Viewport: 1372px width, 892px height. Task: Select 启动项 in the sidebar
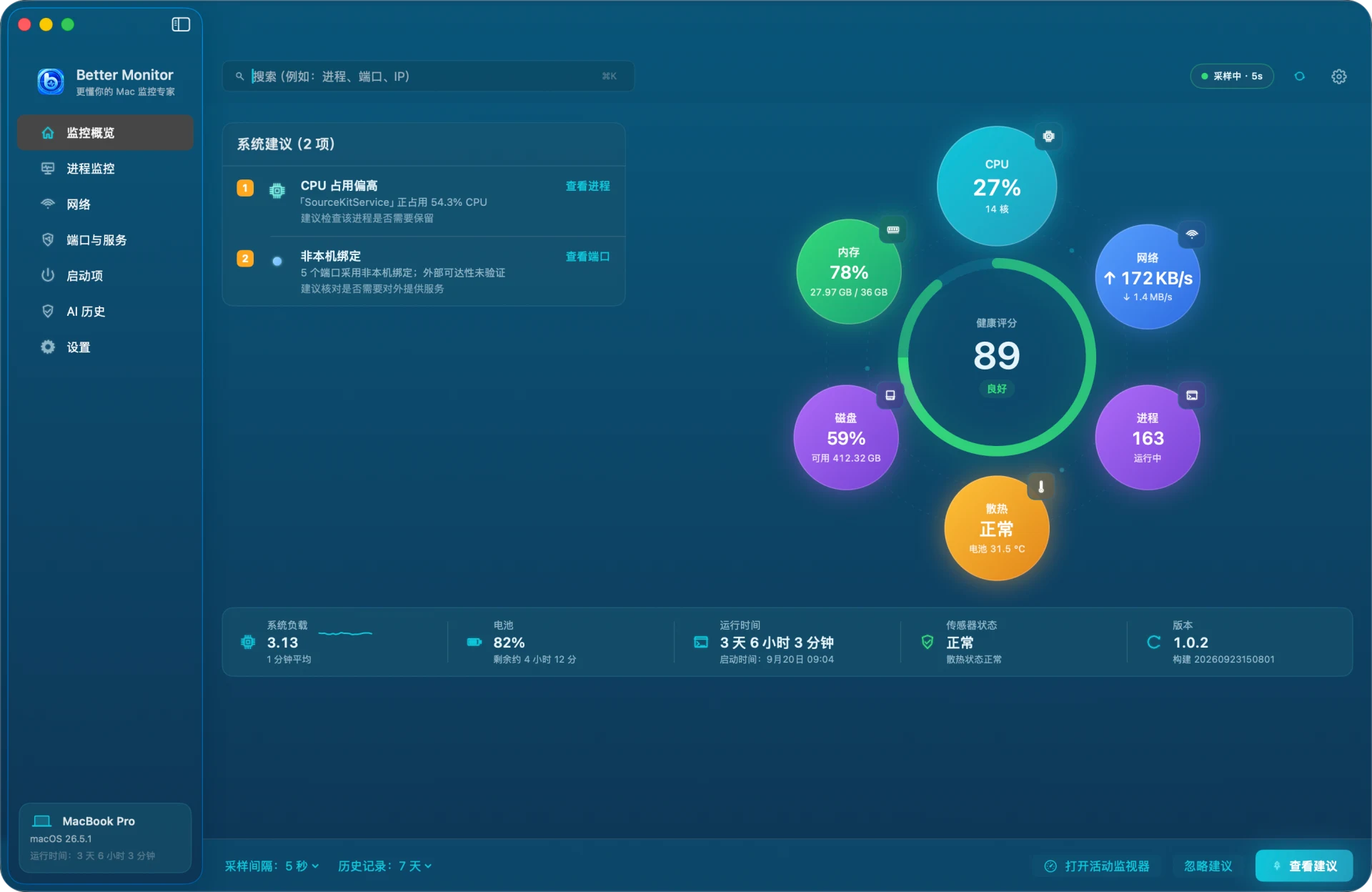click(x=105, y=276)
